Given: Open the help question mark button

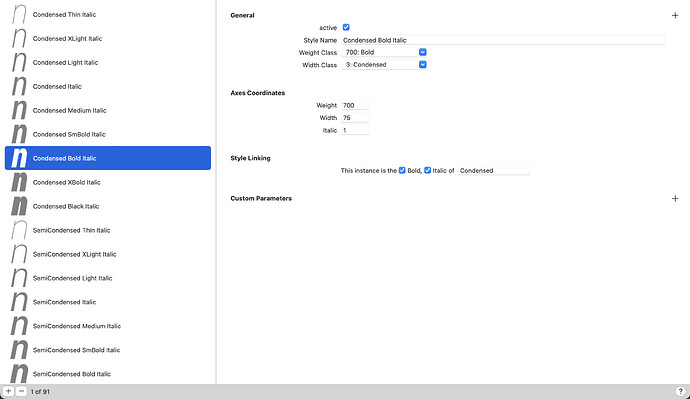Looking at the screenshot, I should pyautogui.click(x=680, y=391).
